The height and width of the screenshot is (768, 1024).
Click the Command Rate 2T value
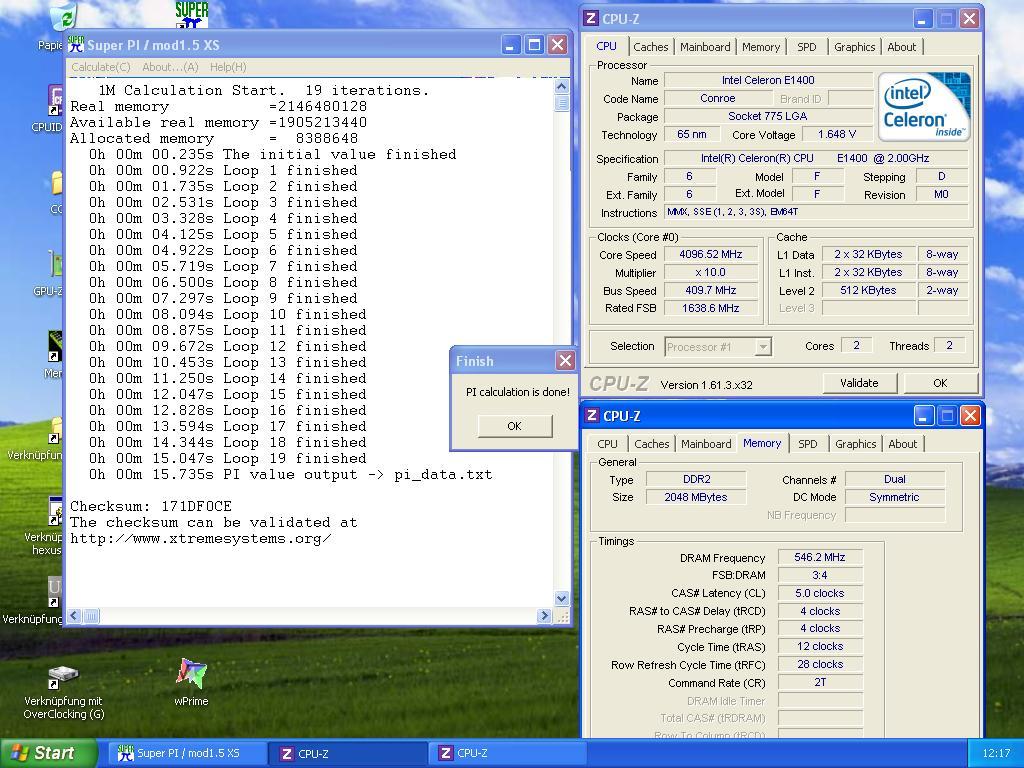pos(820,682)
